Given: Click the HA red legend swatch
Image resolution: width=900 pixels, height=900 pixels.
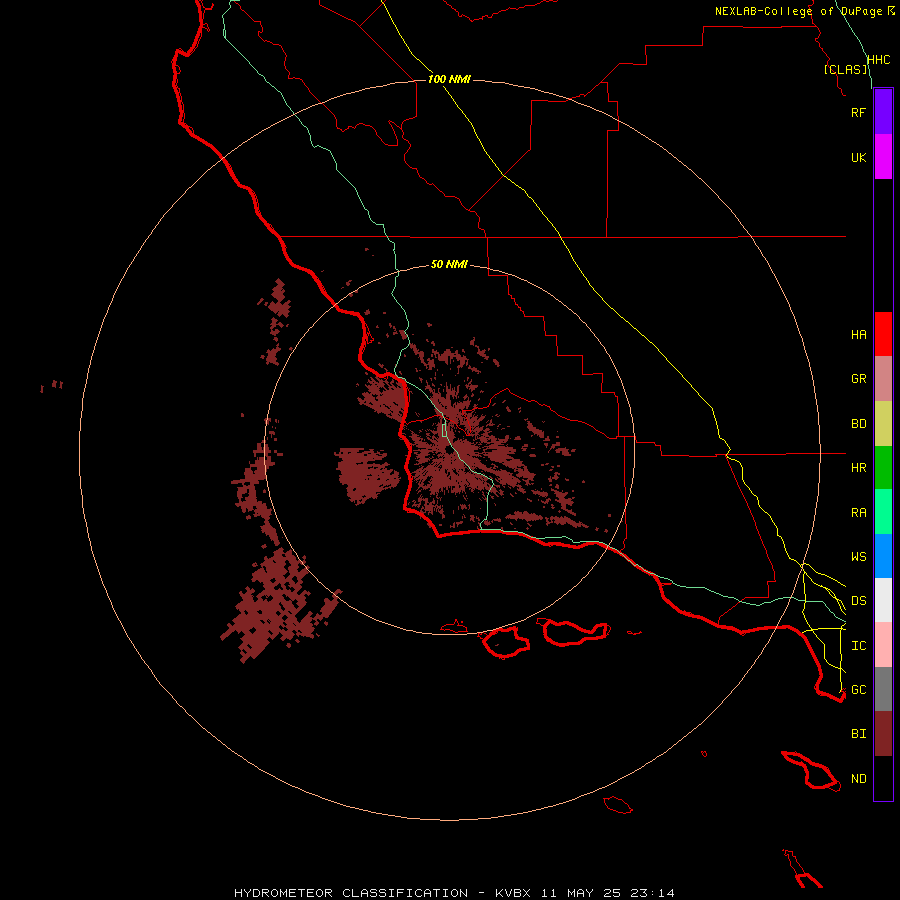Looking at the screenshot, I should point(883,334).
